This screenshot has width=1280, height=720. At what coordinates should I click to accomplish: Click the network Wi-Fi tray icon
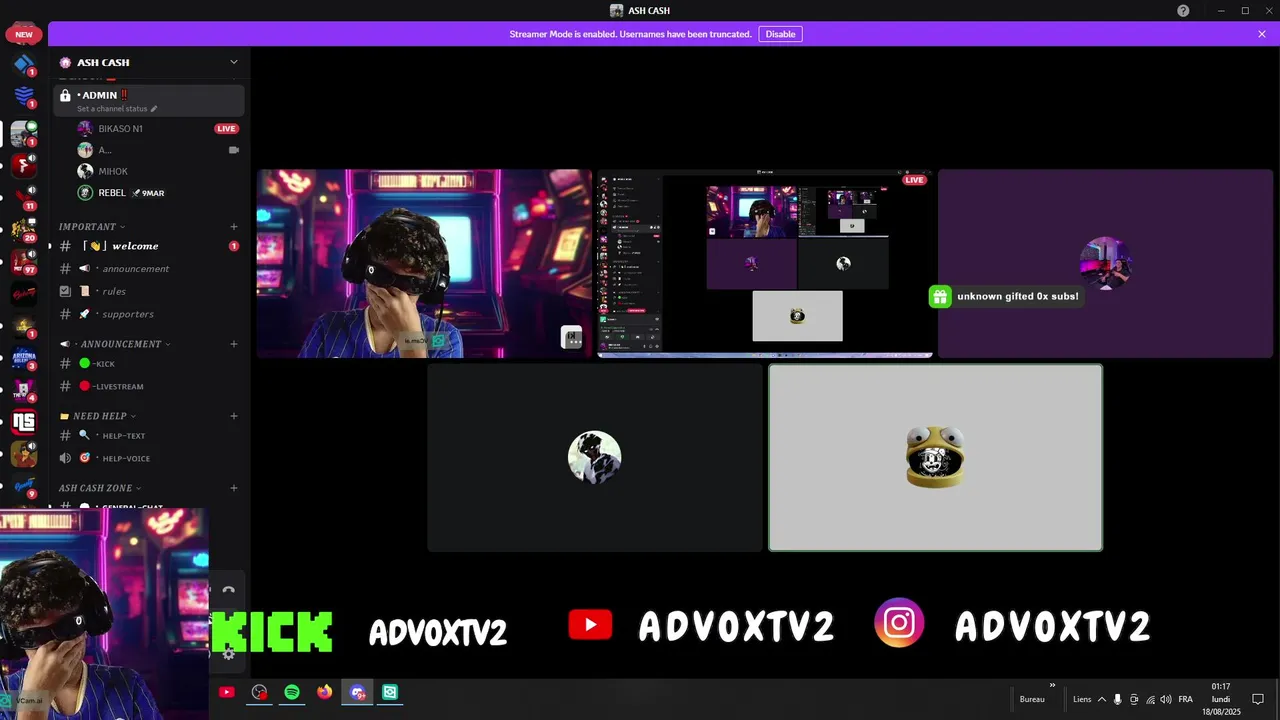(x=1150, y=699)
